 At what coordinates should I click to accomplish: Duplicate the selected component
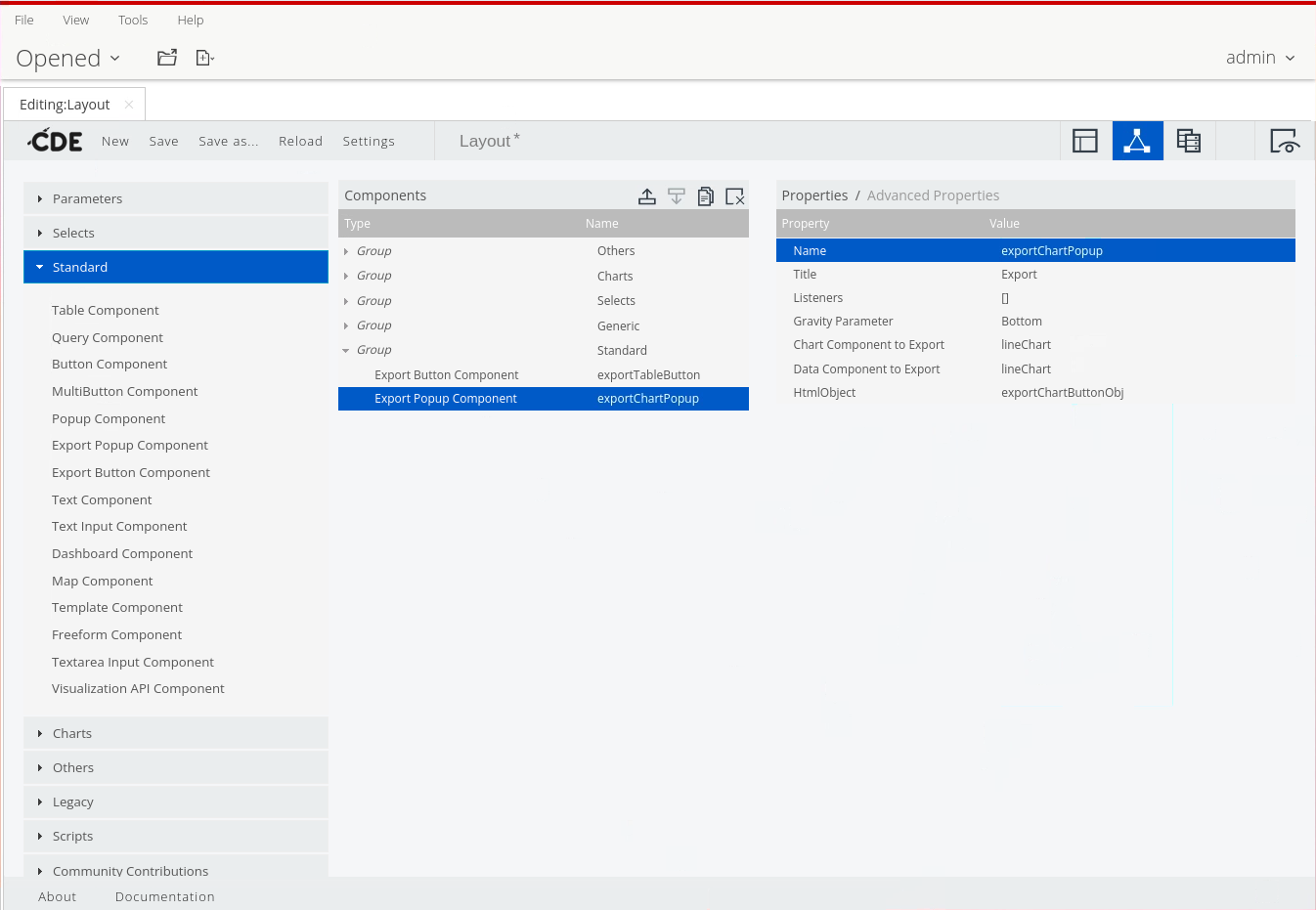[x=705, y=196]
